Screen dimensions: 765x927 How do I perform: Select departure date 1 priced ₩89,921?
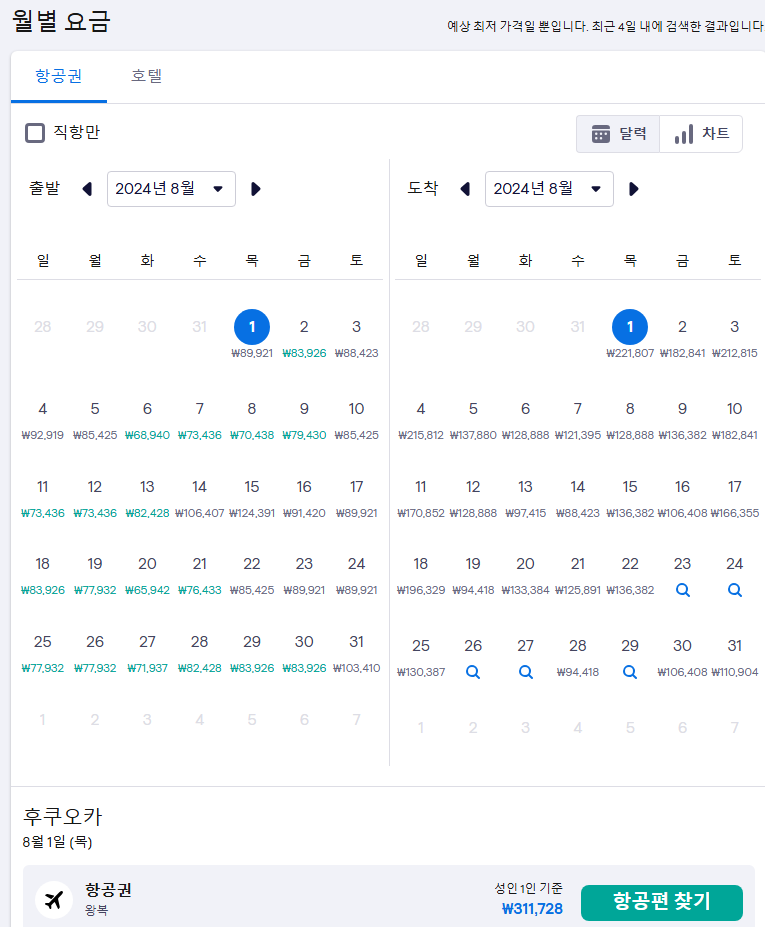click(x=252, y=335)
